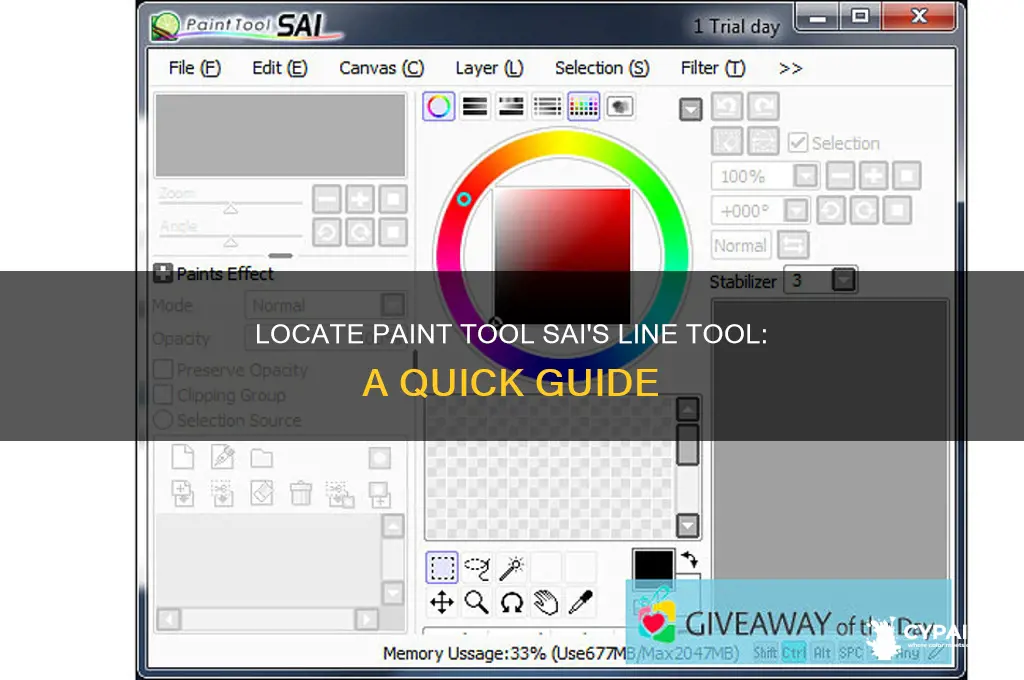
Task: Open the 100% zoom dropdown
Action: tap(805, 176)
